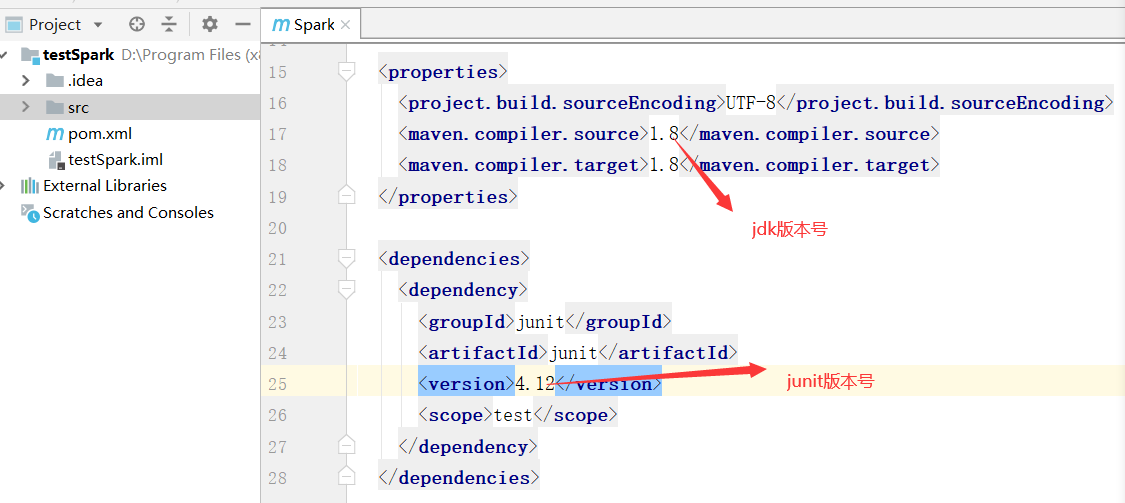Image resolution: width=1125 pixels, height=503 pixels.
Task: Open the Project view dropdown
Action: click(98, 25)
